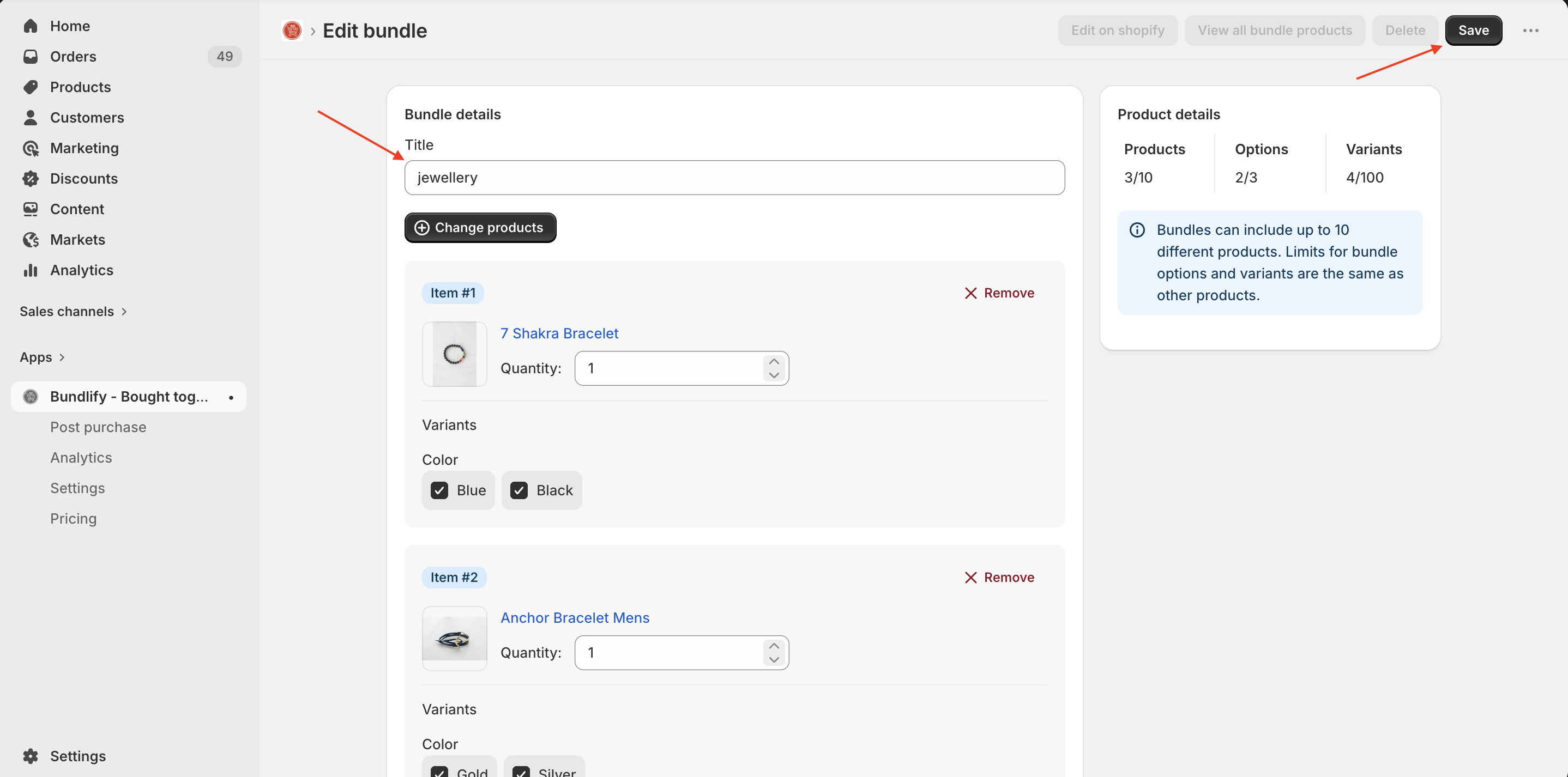Uncheck the Black color variant checkbox
The width and height of the screenshot is (1568, 777).
point(519,490)
